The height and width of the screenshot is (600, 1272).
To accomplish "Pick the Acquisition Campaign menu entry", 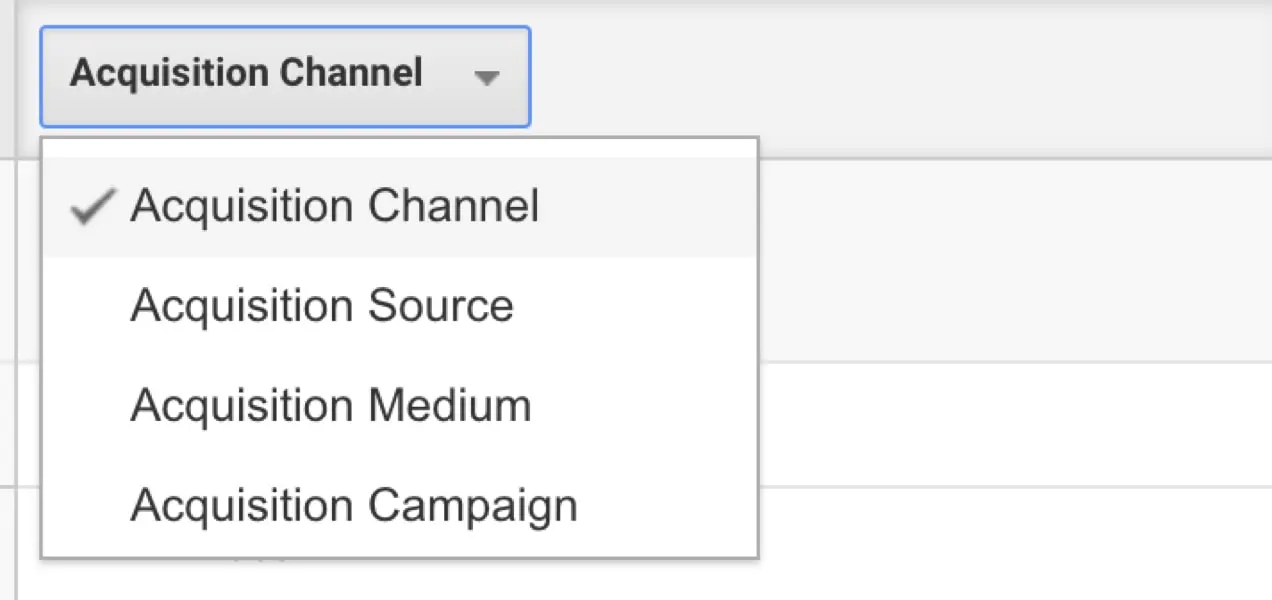I will (x=353, y=506).
